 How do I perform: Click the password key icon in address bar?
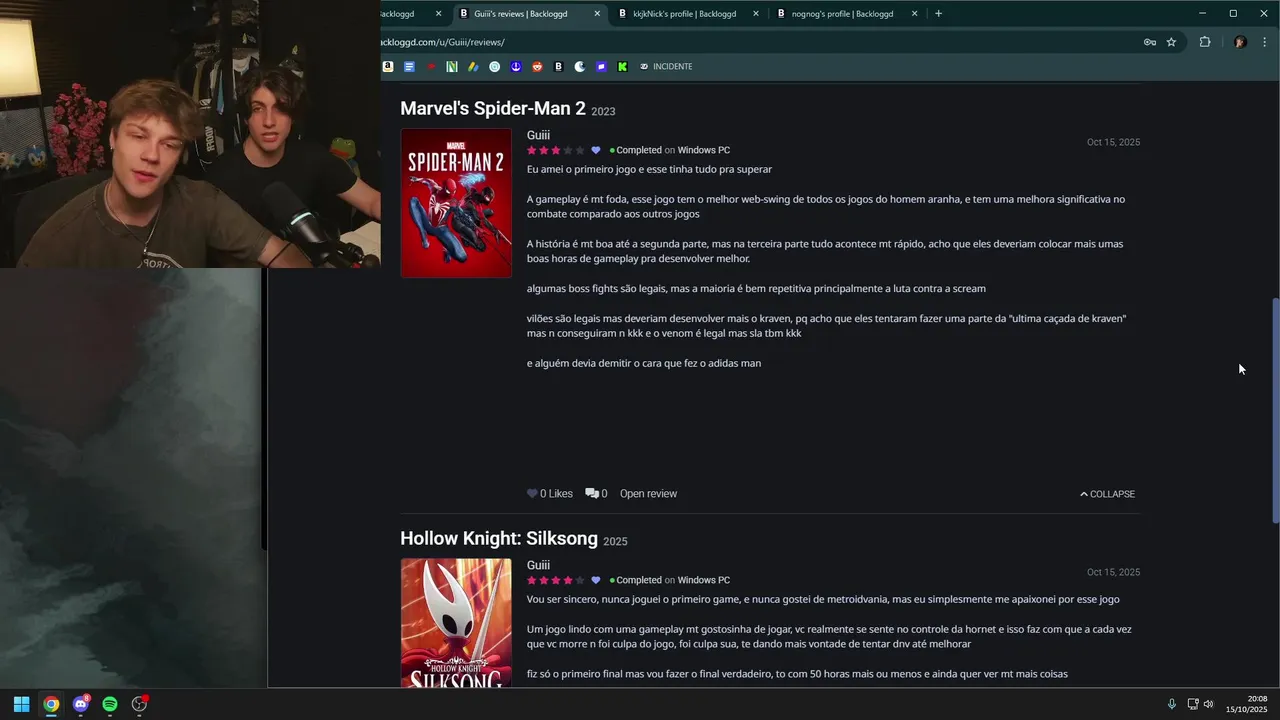(1150, 42)
